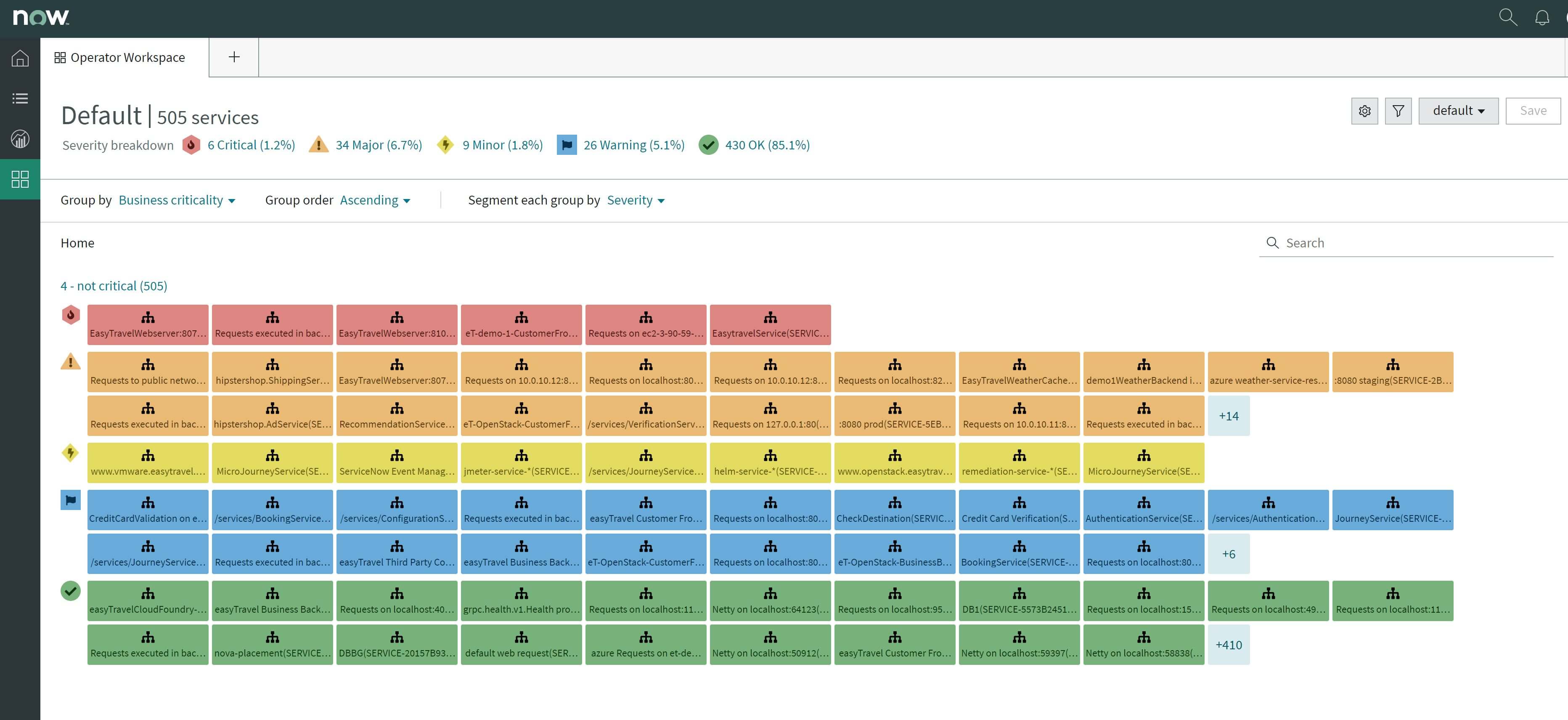1568x720 pixels.
Task: Click the ServiceNow logo
Action: (x=41, y=18)
